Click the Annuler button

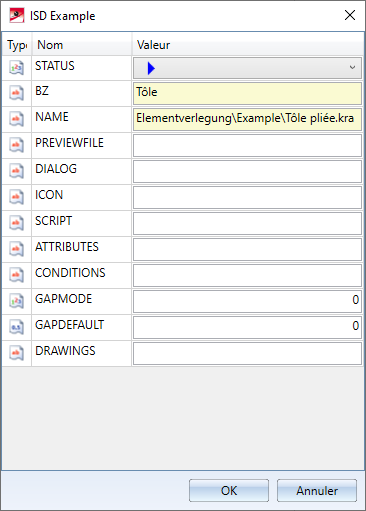[x=317, y=490]
